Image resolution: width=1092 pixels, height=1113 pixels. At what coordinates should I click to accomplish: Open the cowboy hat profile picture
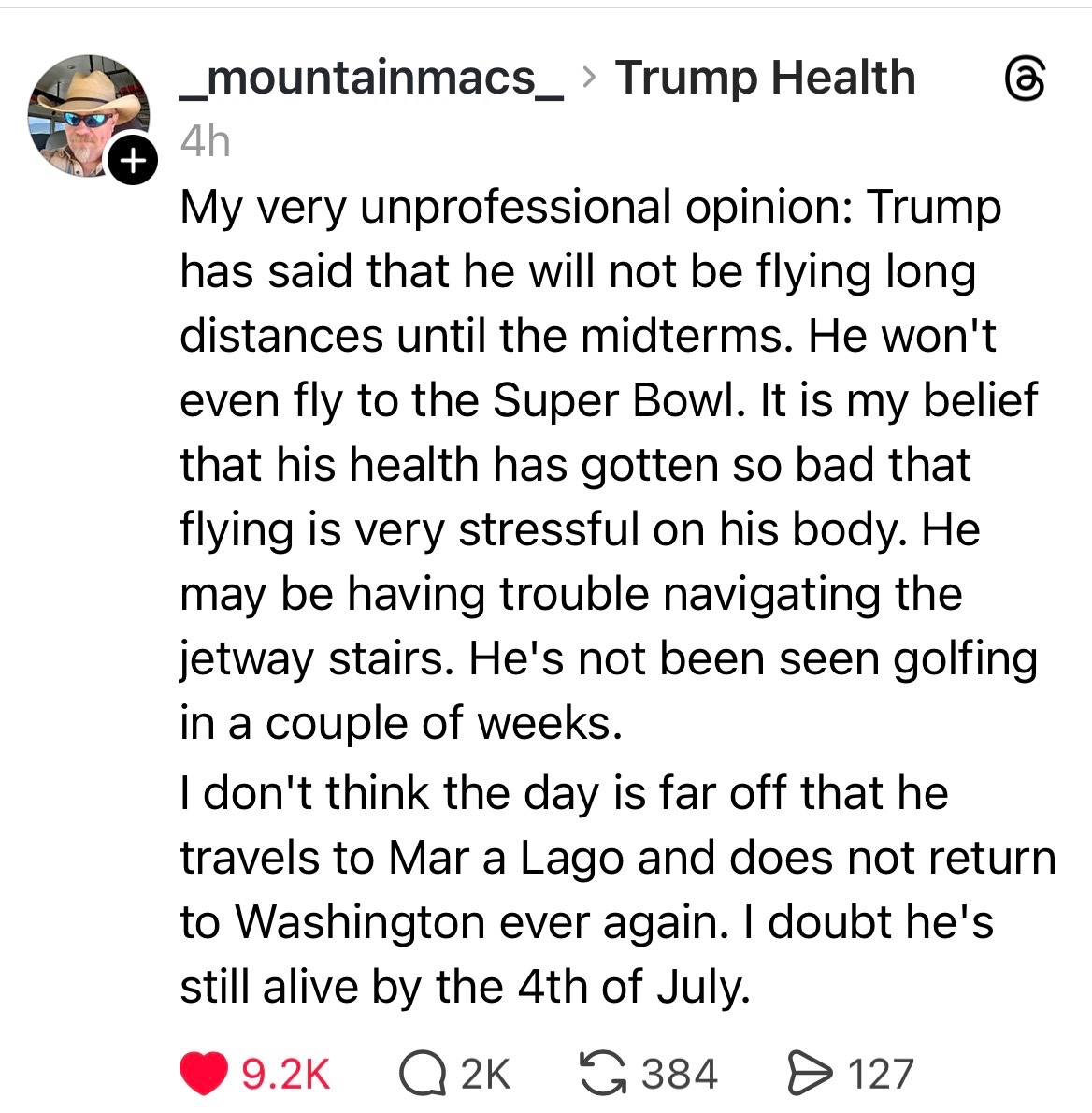[x=87, y=116]
